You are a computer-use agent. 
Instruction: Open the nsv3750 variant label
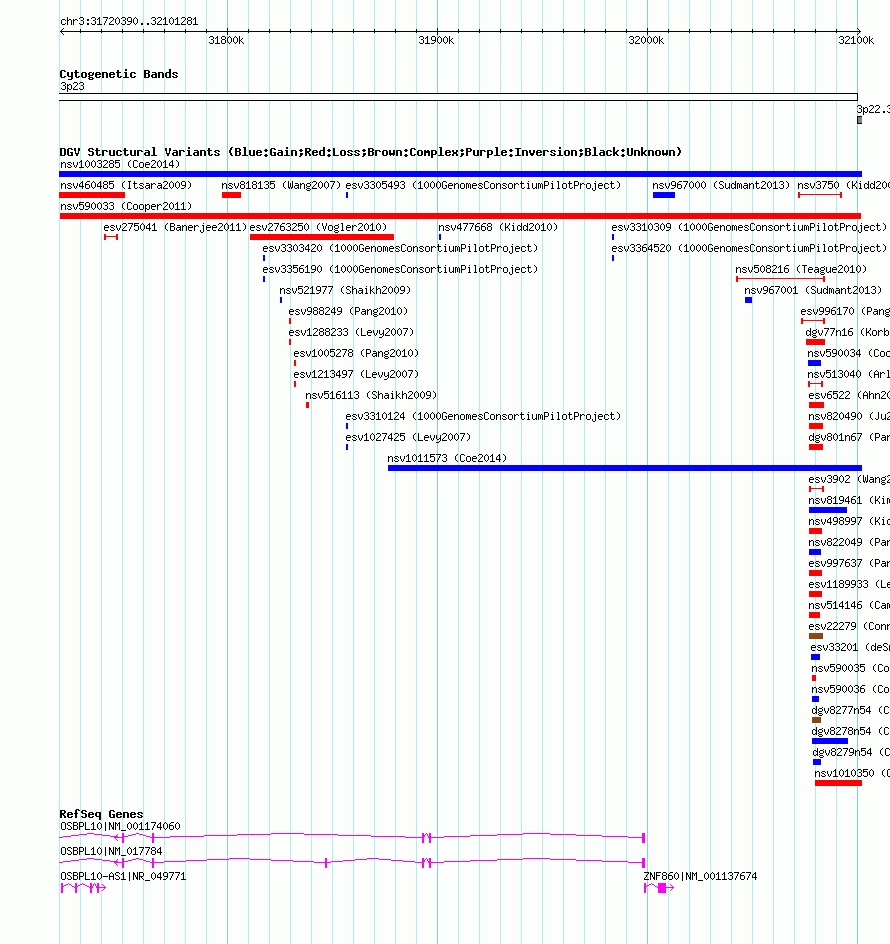point(844,185)
